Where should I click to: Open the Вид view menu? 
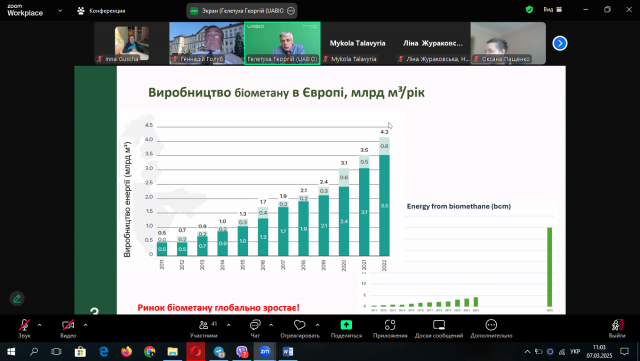point(552,9)
